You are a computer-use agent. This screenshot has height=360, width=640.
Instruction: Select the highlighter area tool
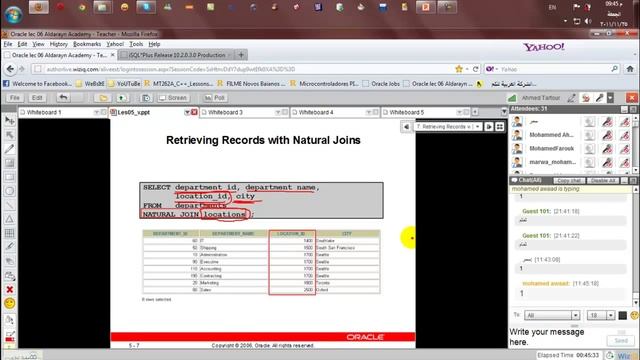tap(9, 163)
